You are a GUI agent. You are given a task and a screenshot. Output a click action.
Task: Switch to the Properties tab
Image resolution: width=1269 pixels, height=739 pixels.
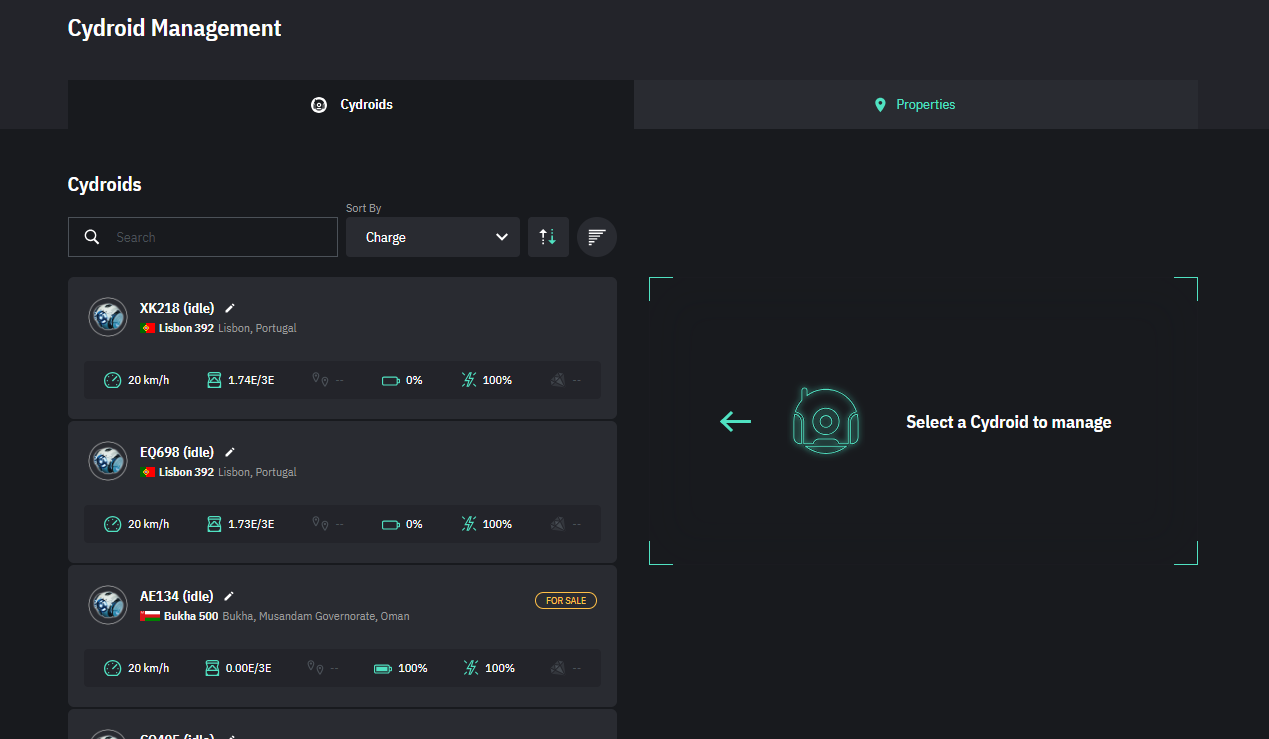click(x=915, y=104)
